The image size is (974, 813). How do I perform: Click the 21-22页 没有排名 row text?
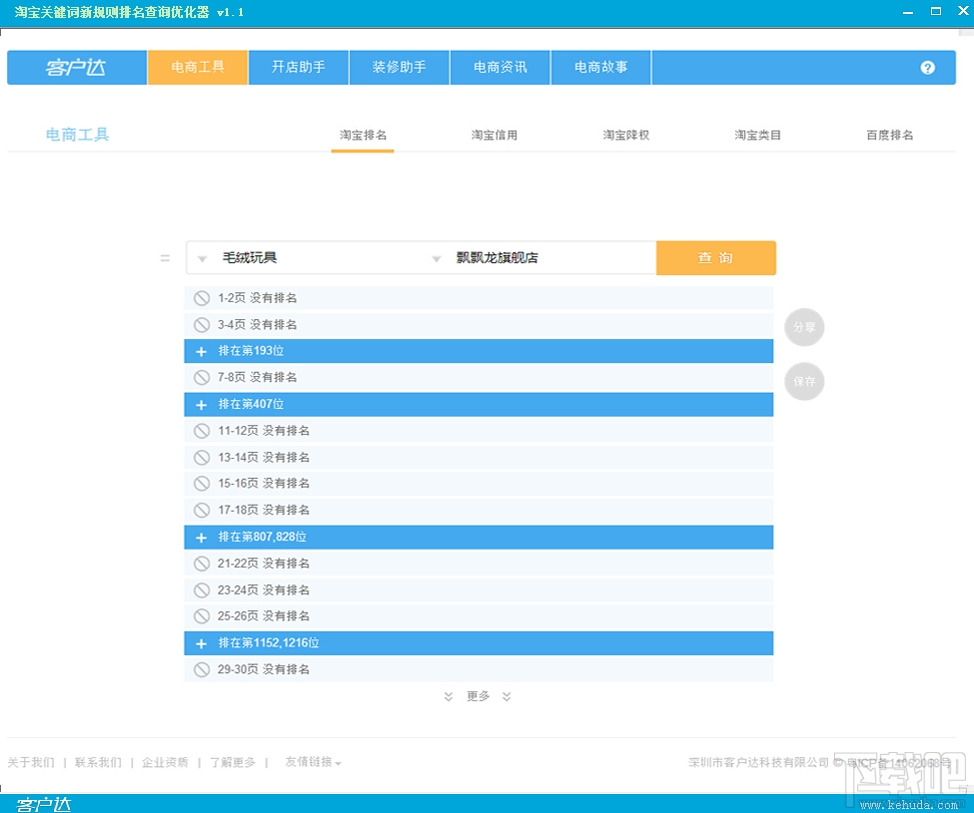coord(263,564)
